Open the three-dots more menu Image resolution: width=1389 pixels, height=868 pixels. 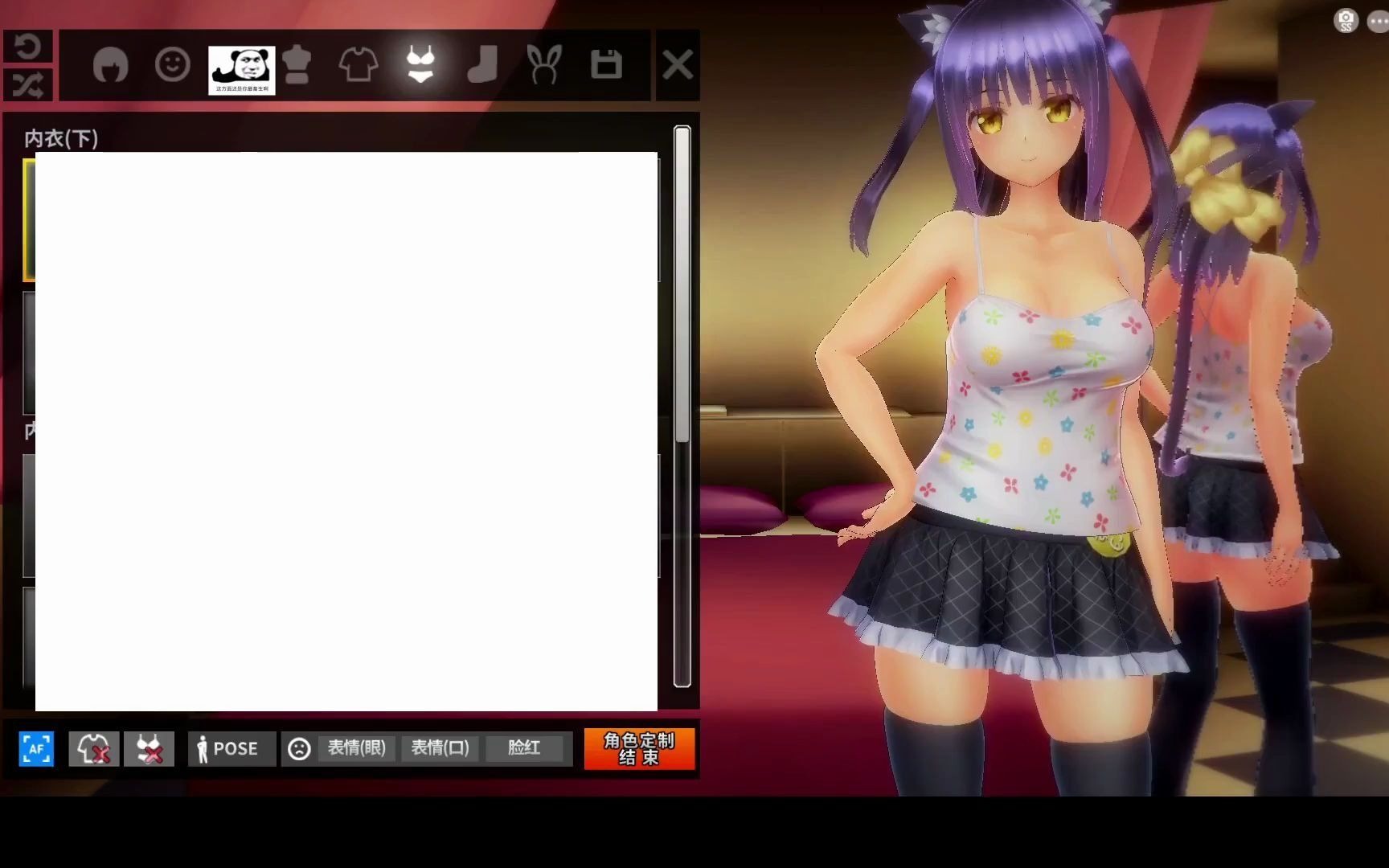1378,22
